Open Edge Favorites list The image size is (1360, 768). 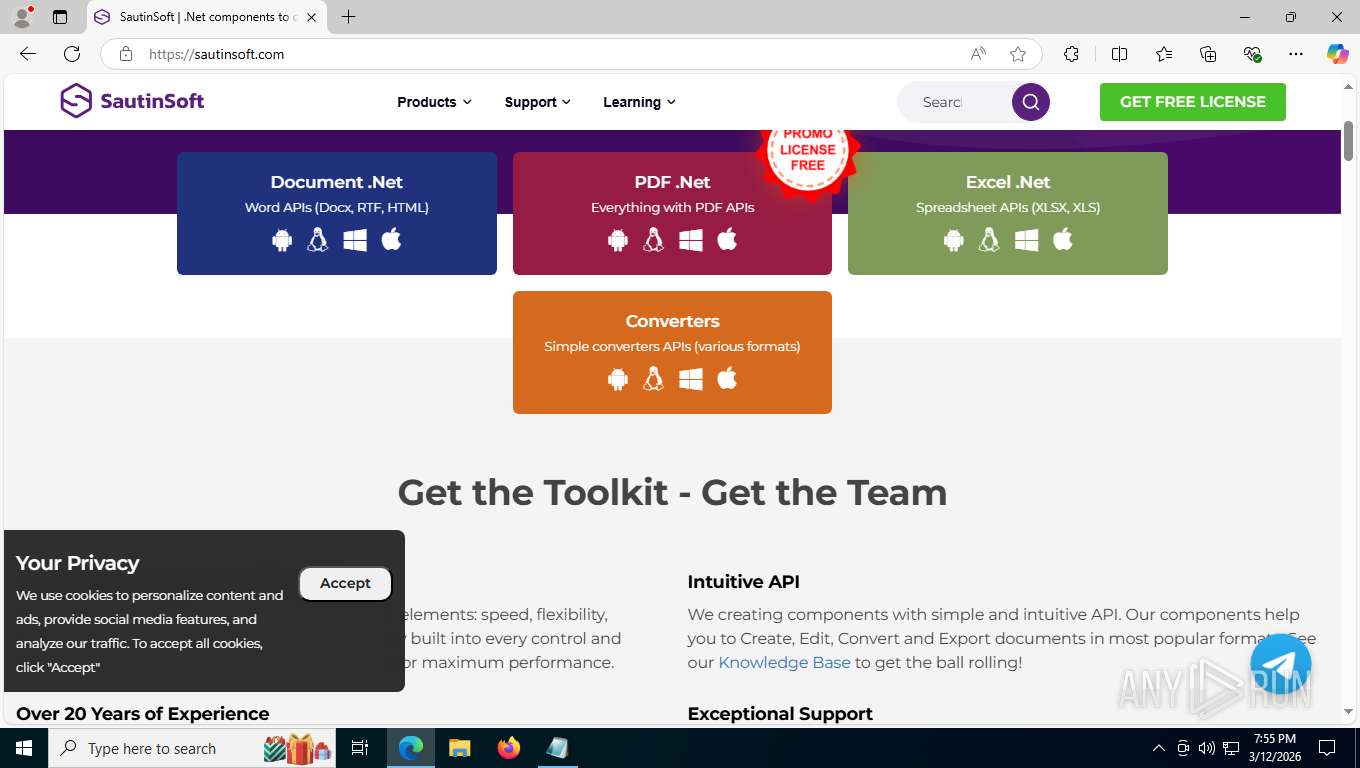click(x=1164, y=54)
